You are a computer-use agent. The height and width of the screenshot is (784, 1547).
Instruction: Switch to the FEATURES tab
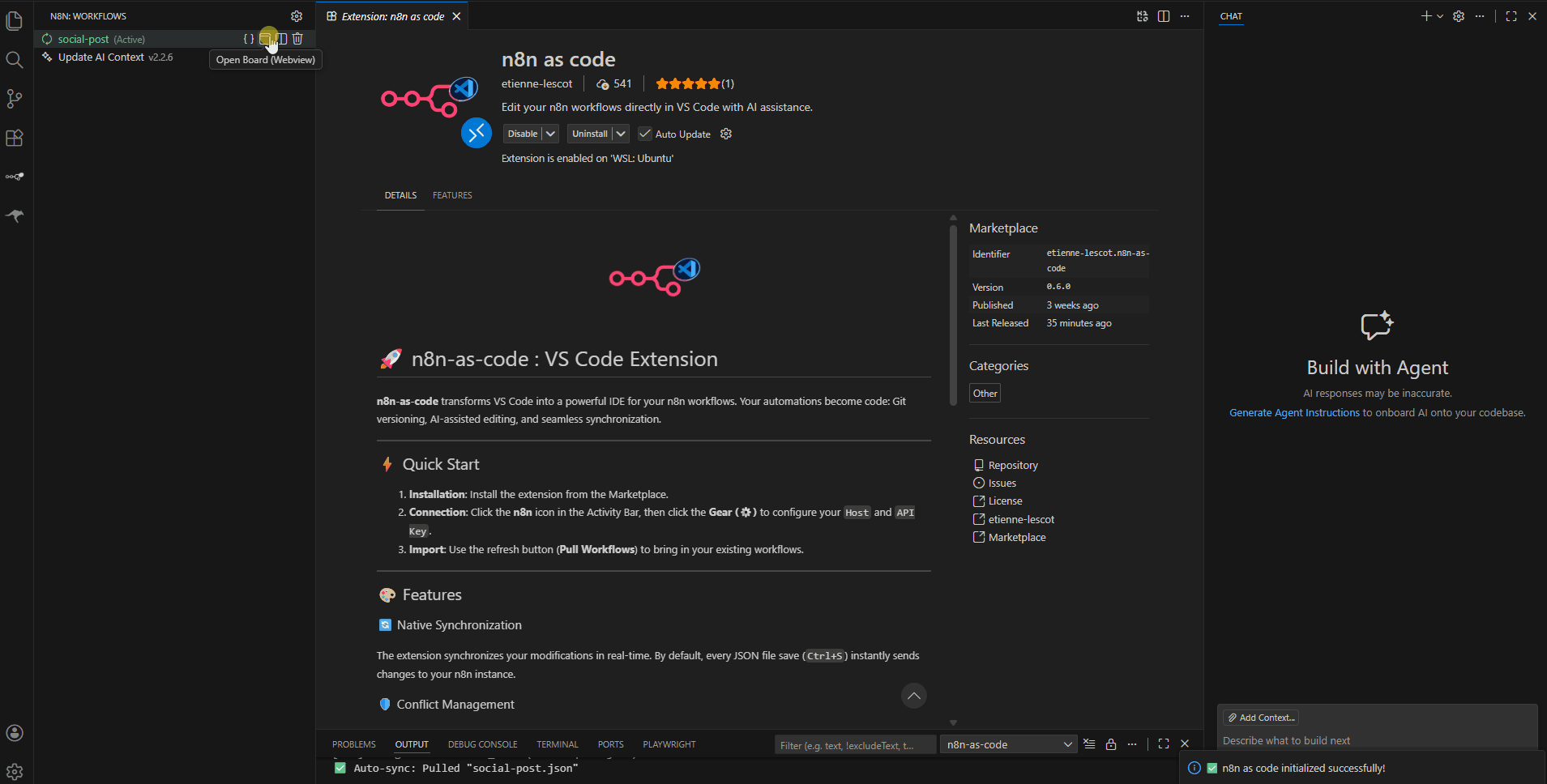point(452,195)
